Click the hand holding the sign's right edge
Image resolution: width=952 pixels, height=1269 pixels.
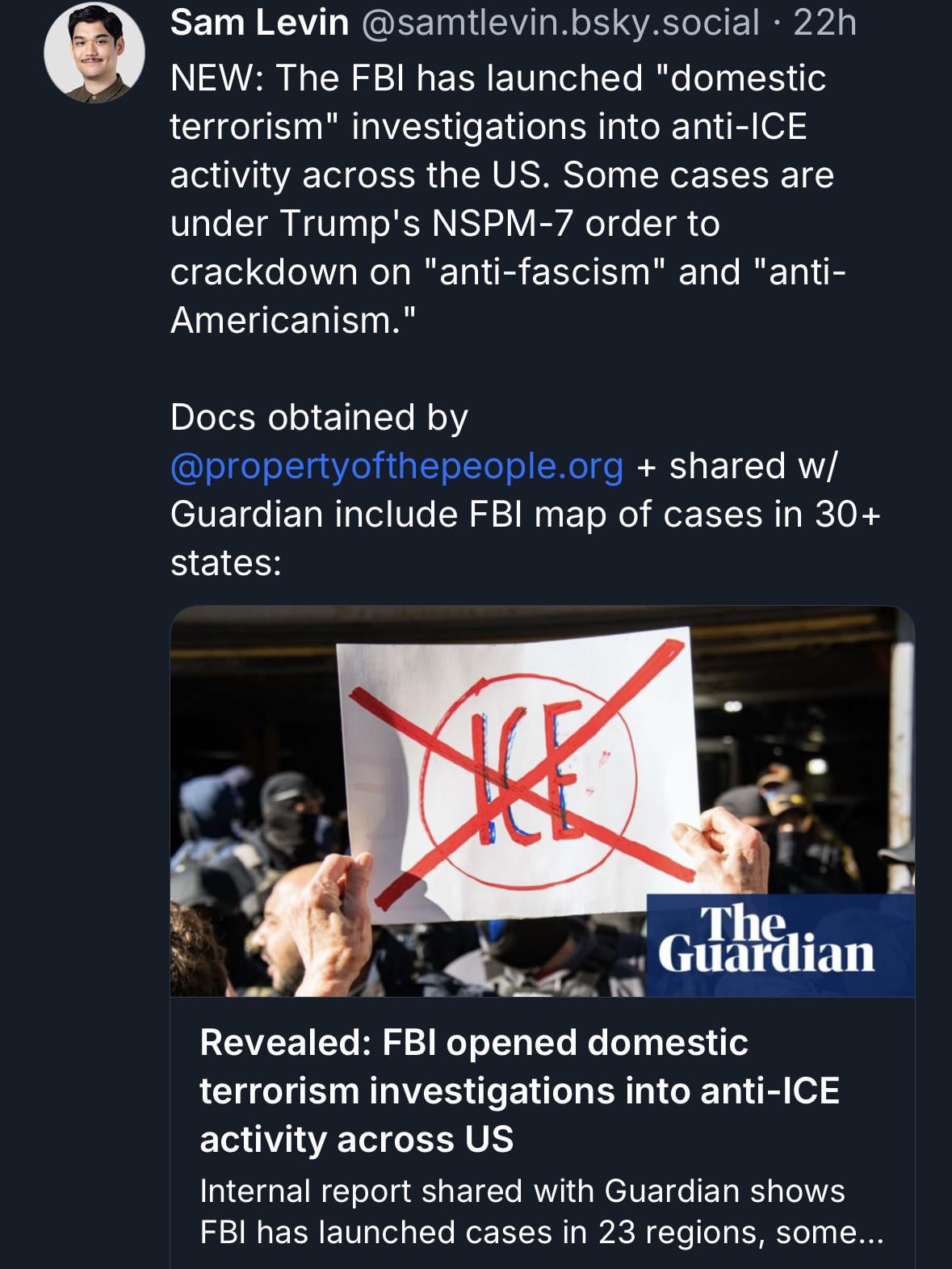tap(731, 848)
